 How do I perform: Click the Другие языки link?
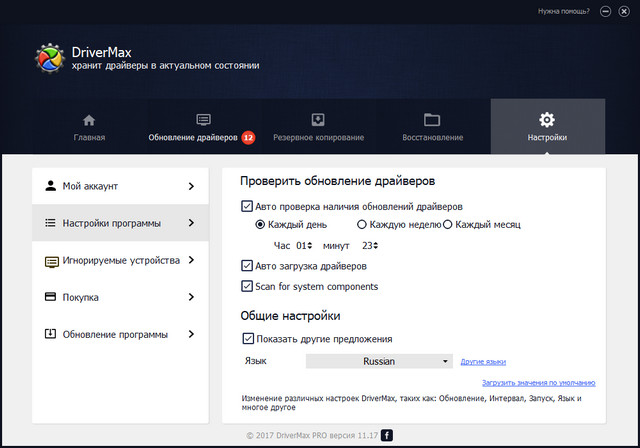tap(483, 362)
